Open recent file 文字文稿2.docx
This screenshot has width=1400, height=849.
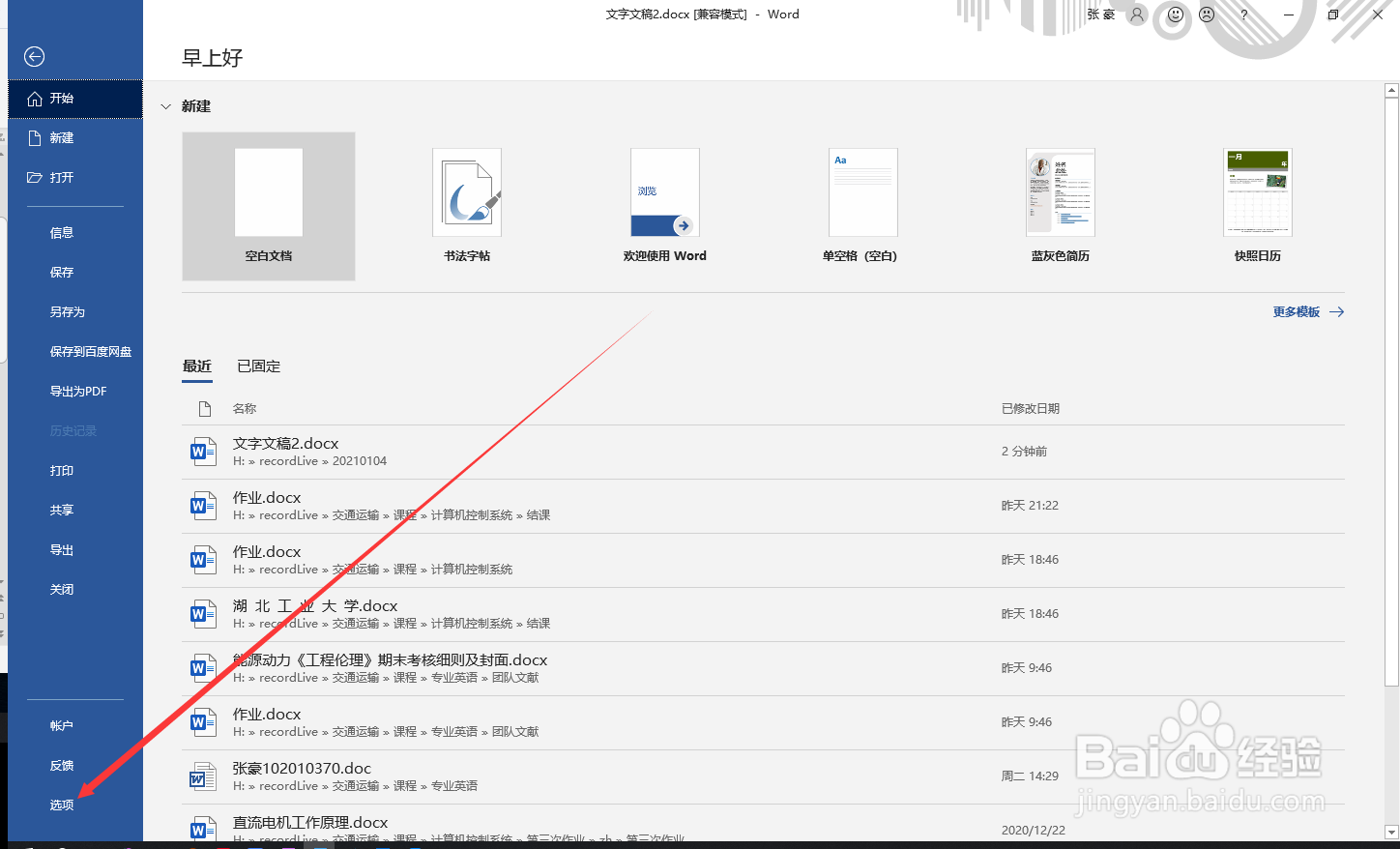[x=763, y=453]
